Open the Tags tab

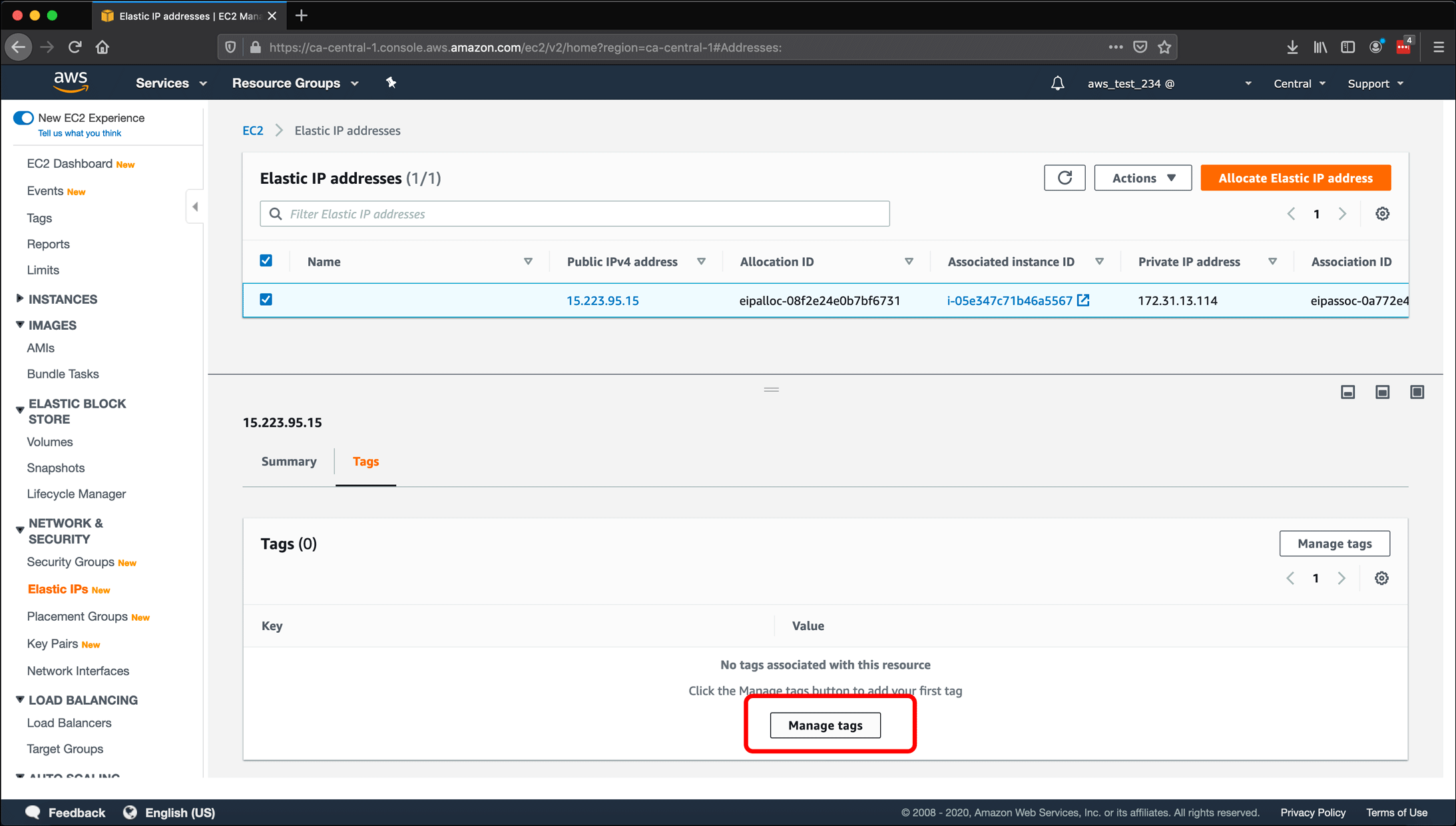click(365, 461)
